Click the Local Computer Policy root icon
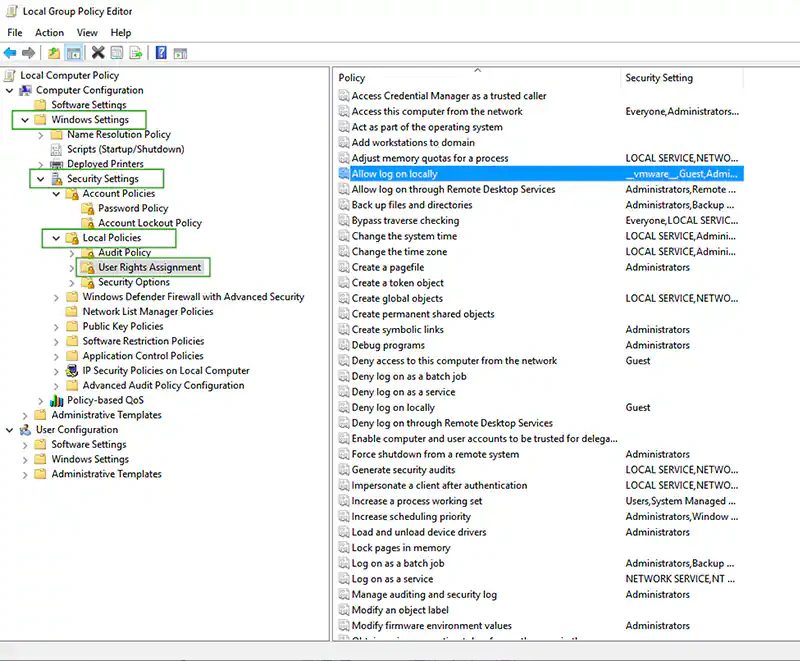Image resolution: width=800 pixels, height=661 pixels. pyautogui.click(x=10, y=75)
